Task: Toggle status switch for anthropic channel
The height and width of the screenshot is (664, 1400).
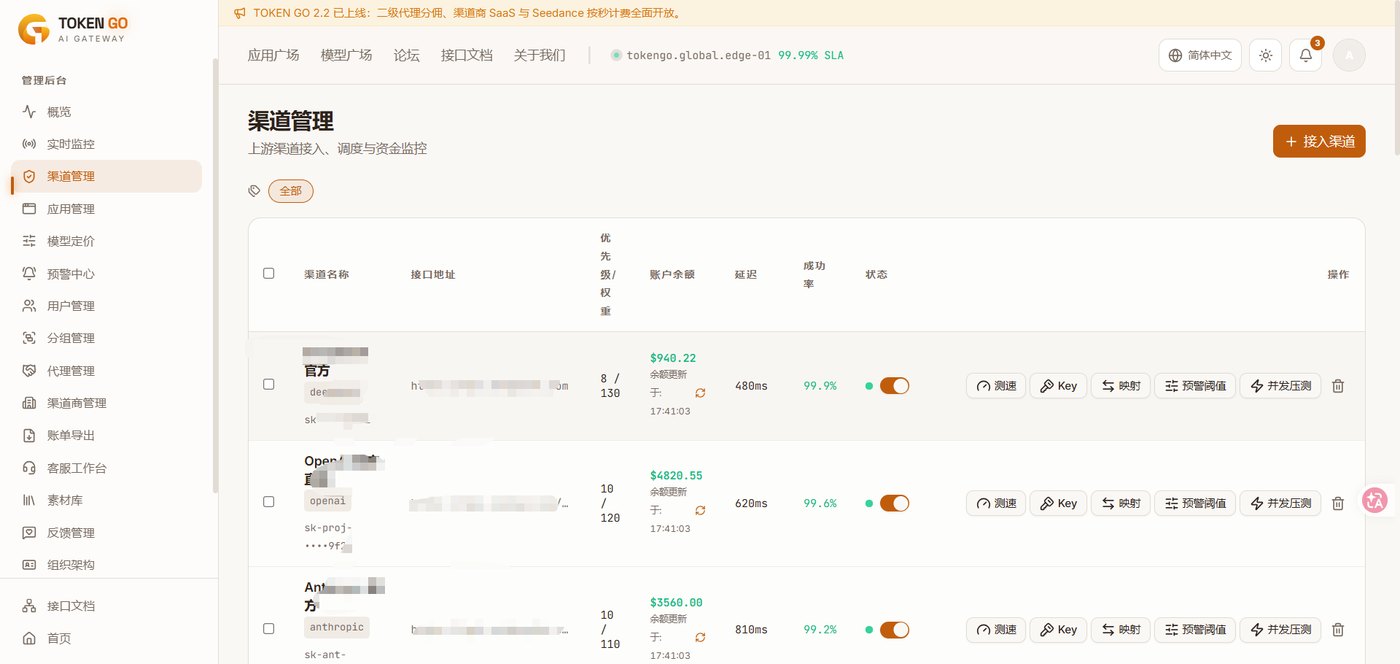Action: (x=894, y=629)
